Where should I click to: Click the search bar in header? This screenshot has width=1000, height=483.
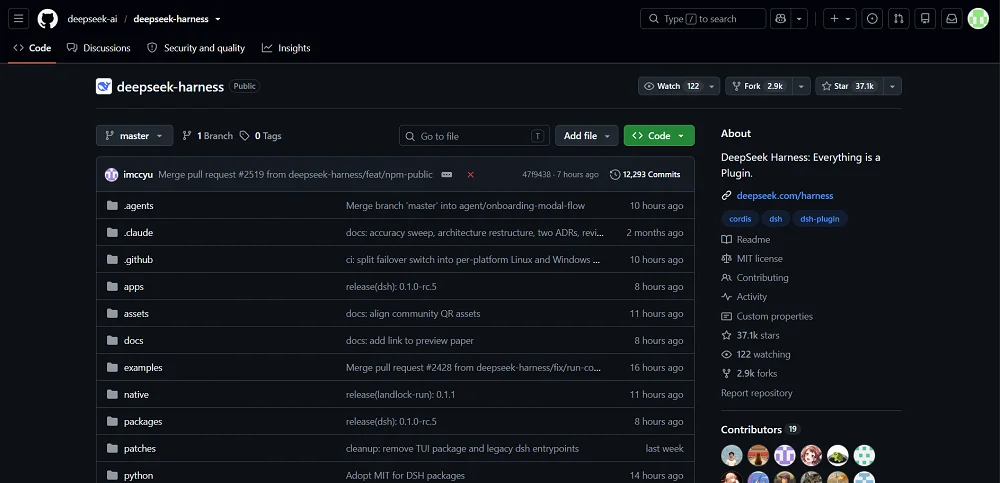pyautogui.click(x=703, y=19)
